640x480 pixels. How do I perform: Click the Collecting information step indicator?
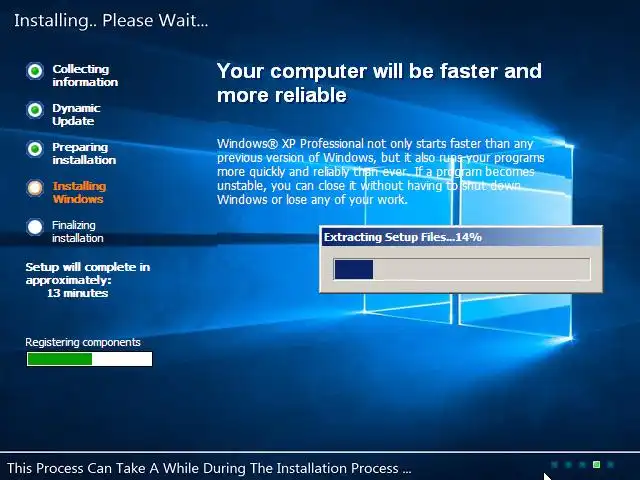tap(35, 71)
